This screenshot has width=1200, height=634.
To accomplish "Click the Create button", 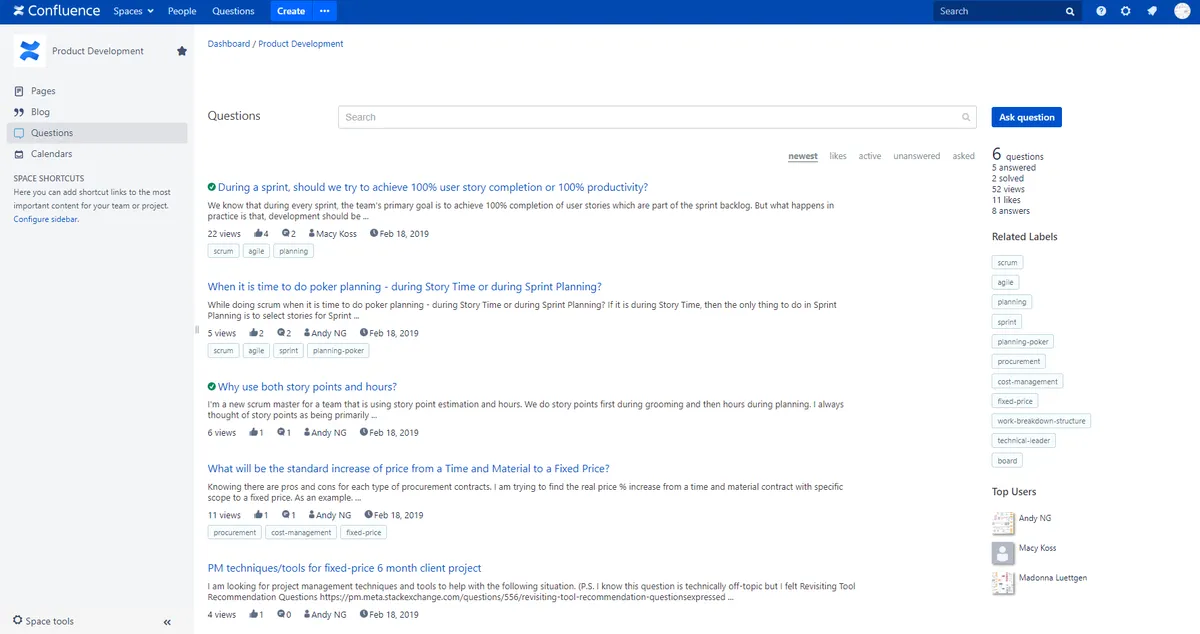I will click(x=291, y=11).
